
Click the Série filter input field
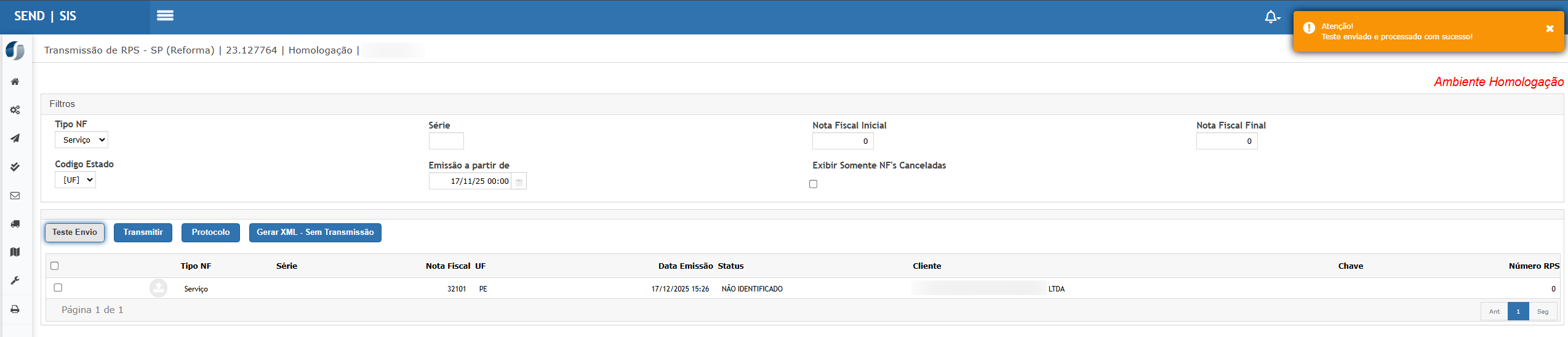pyautogui.click(x=446, y=141)
